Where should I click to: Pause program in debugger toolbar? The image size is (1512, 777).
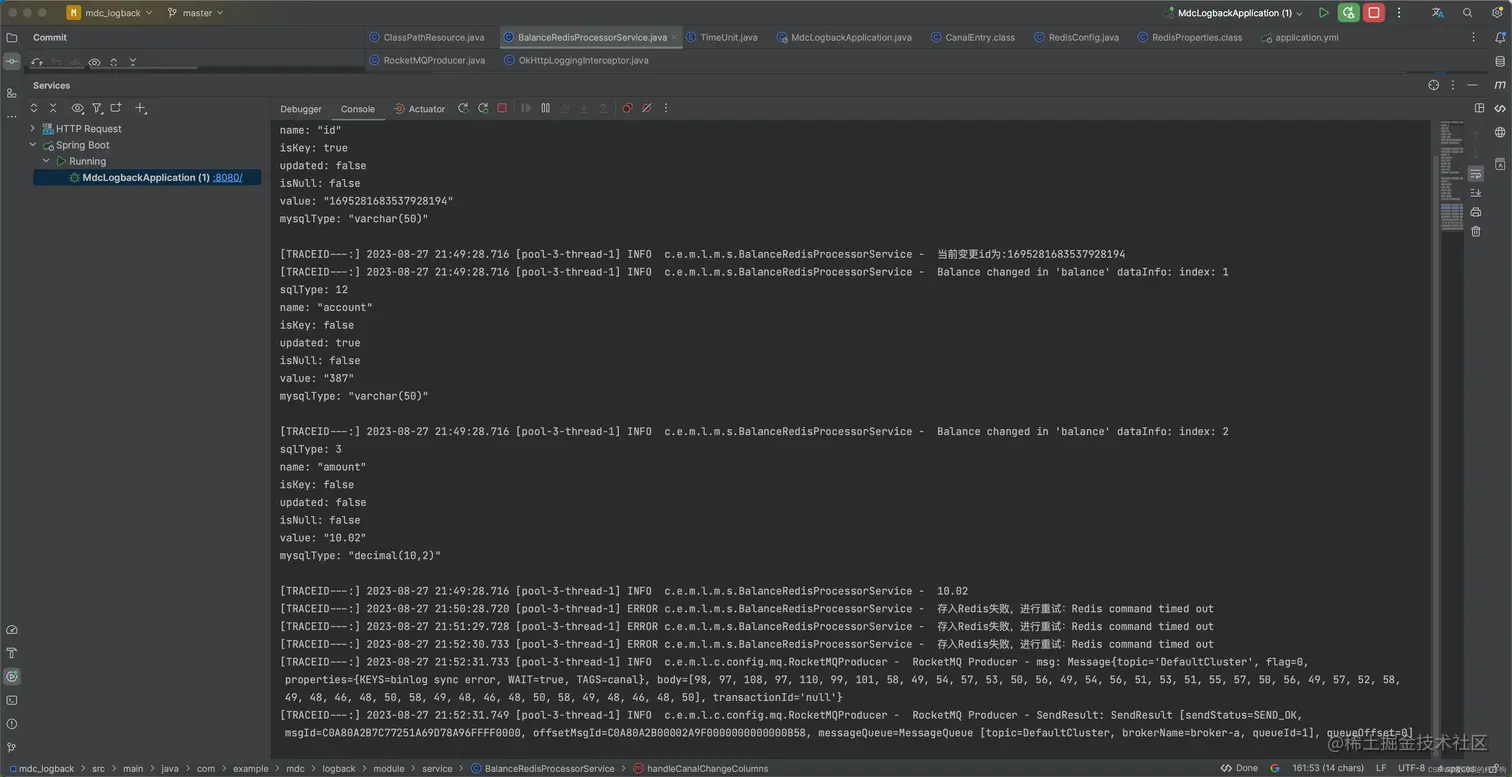point(545,108)
